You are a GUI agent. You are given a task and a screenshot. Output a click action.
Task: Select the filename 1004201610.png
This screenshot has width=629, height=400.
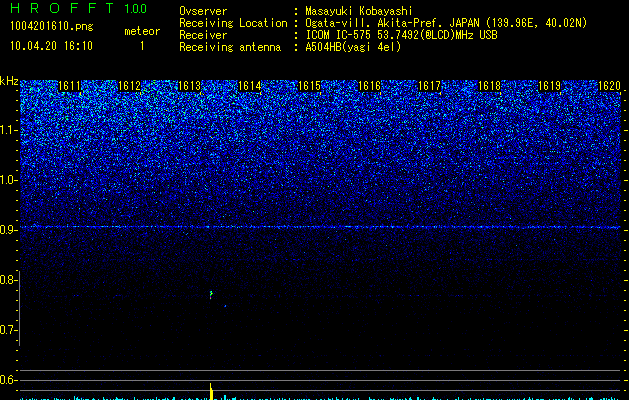52,26
